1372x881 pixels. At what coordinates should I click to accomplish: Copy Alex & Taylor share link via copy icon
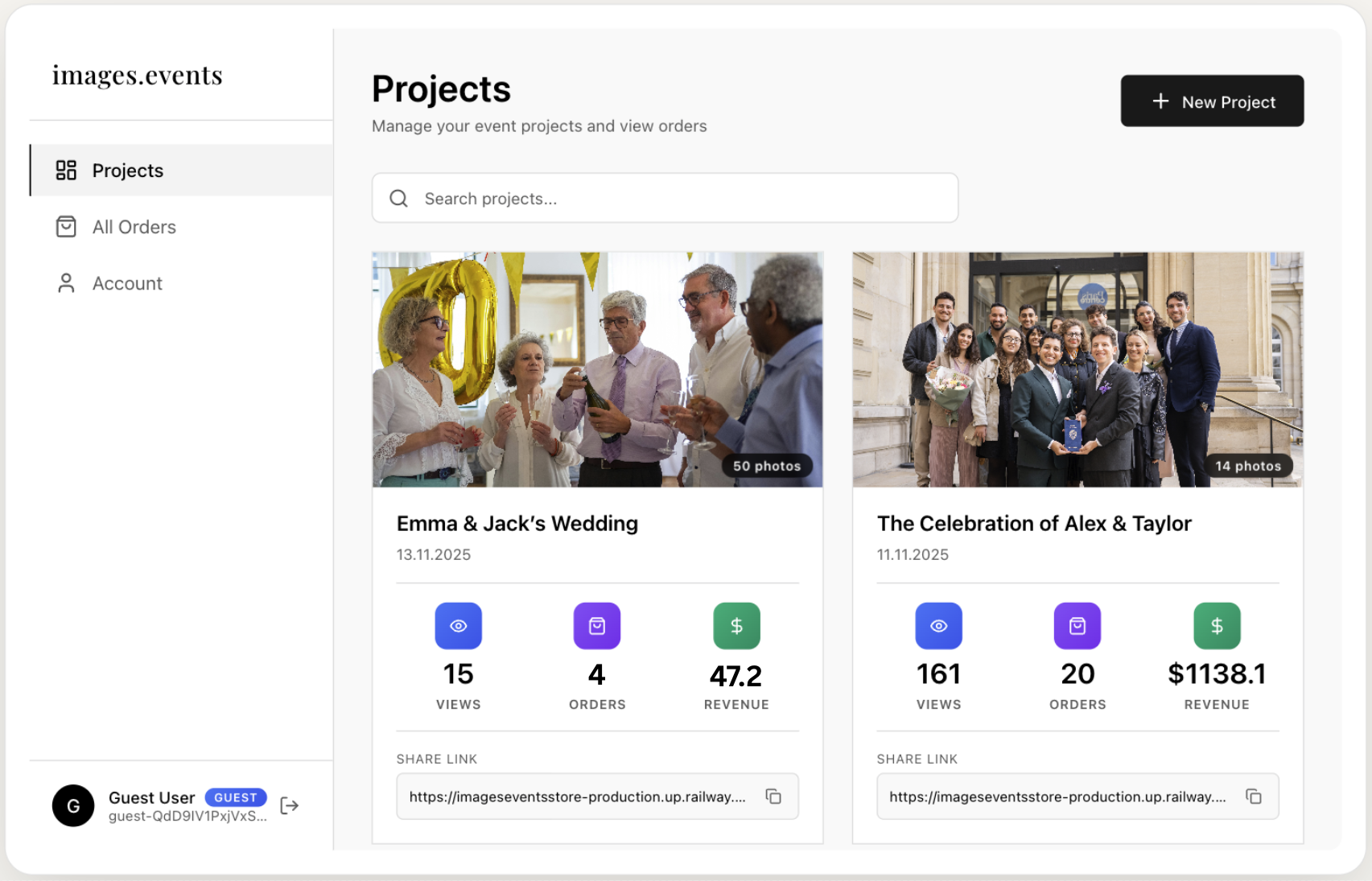[x=1254, y=797]
